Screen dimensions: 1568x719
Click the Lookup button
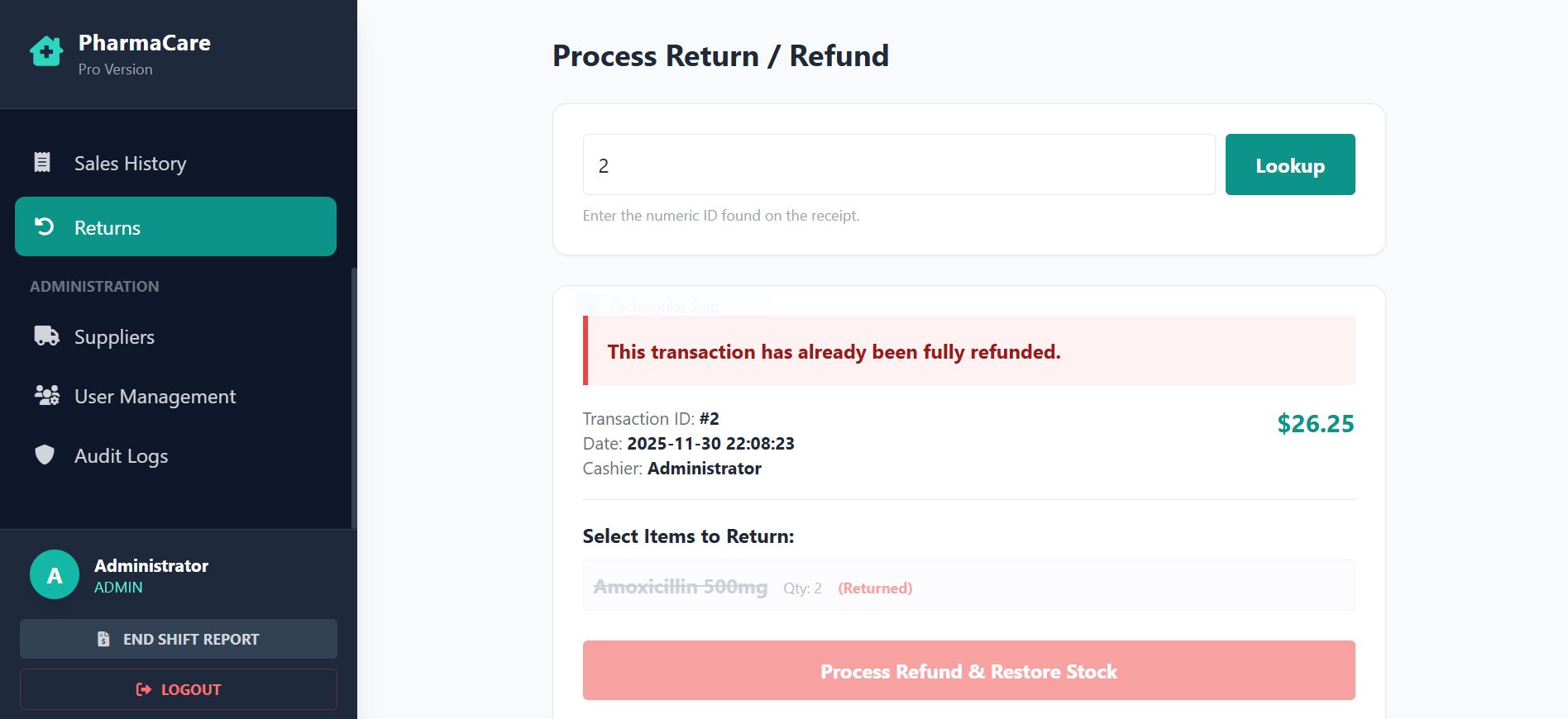(x=1290, y=164)
